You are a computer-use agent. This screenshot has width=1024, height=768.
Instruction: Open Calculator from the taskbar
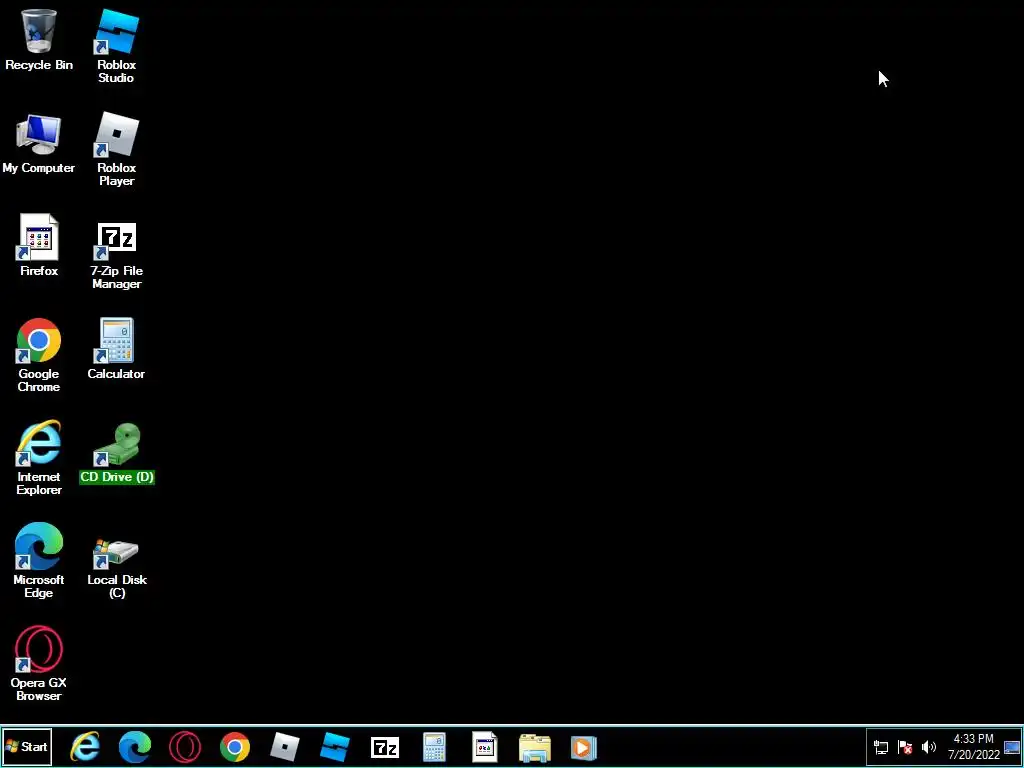click(x=434, y=747)
